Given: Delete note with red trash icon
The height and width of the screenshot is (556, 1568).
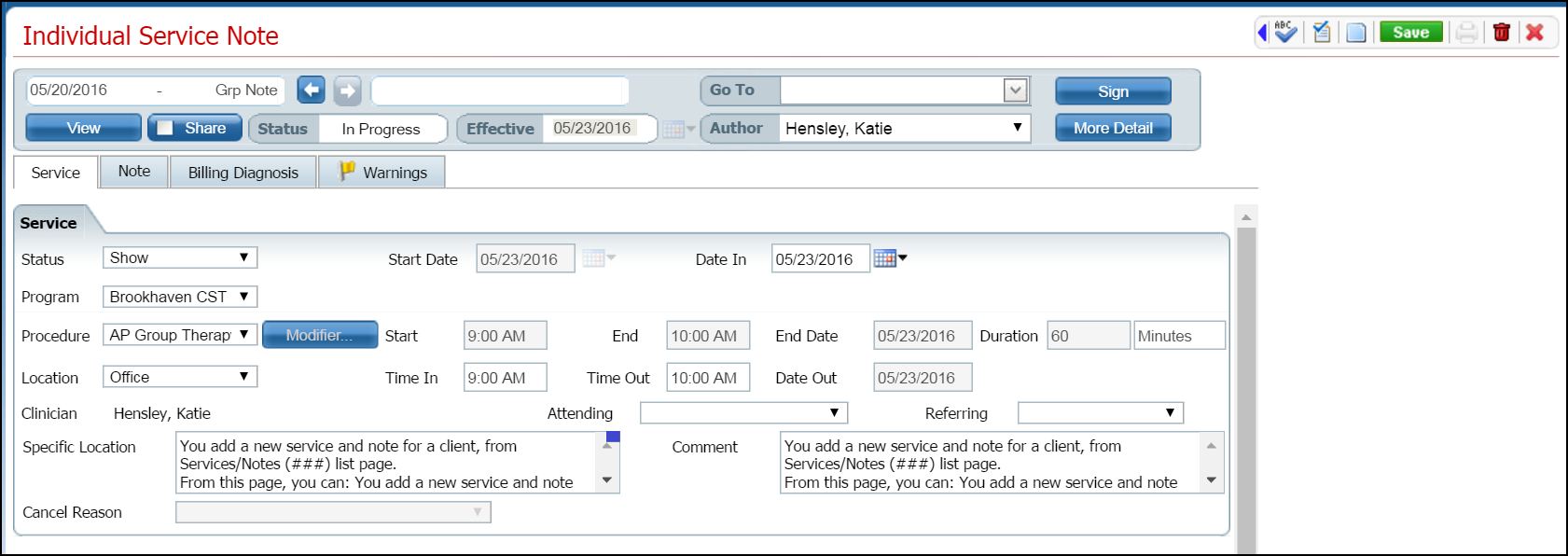Looking at the screenshot, I should tap(1502, 33).
